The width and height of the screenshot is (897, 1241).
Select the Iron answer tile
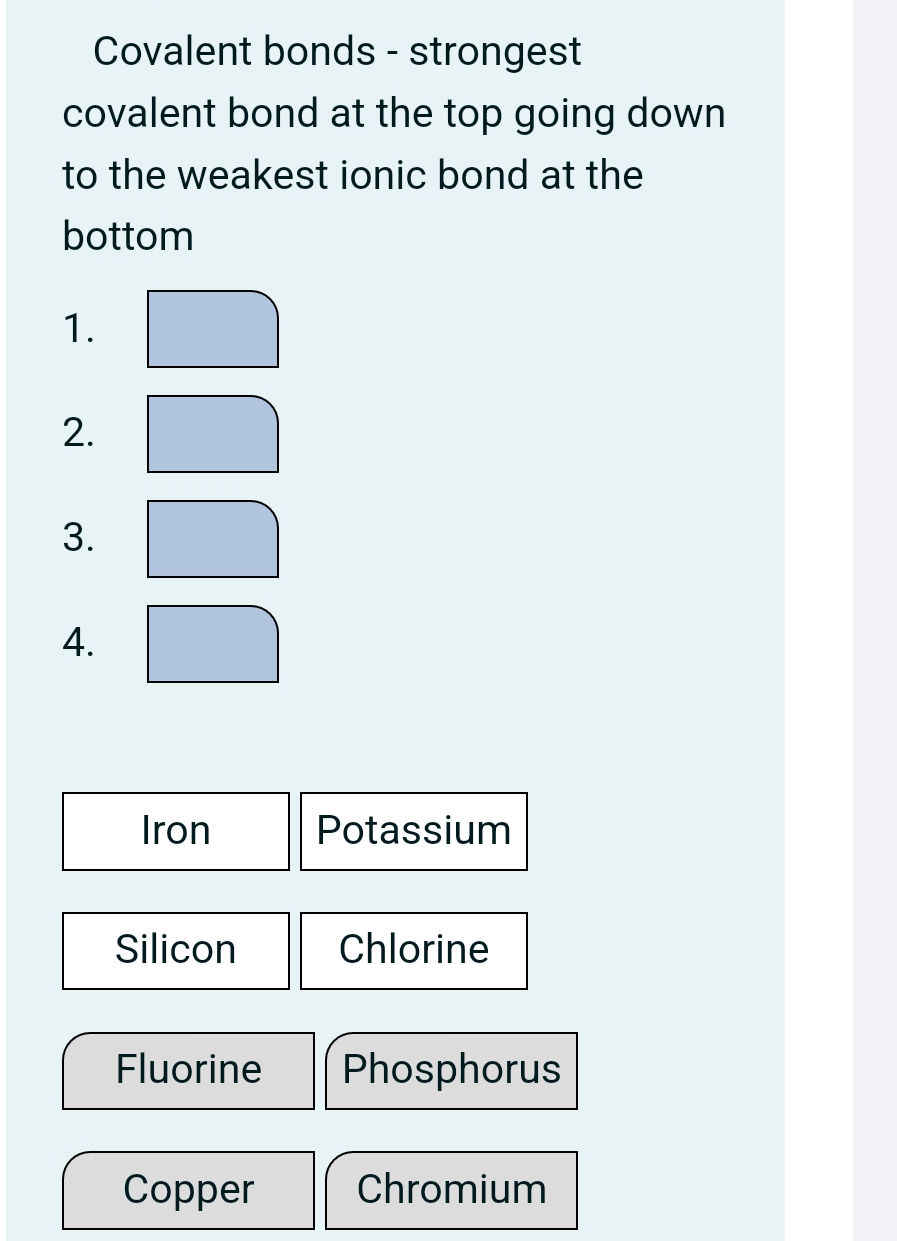coord(175,830)
